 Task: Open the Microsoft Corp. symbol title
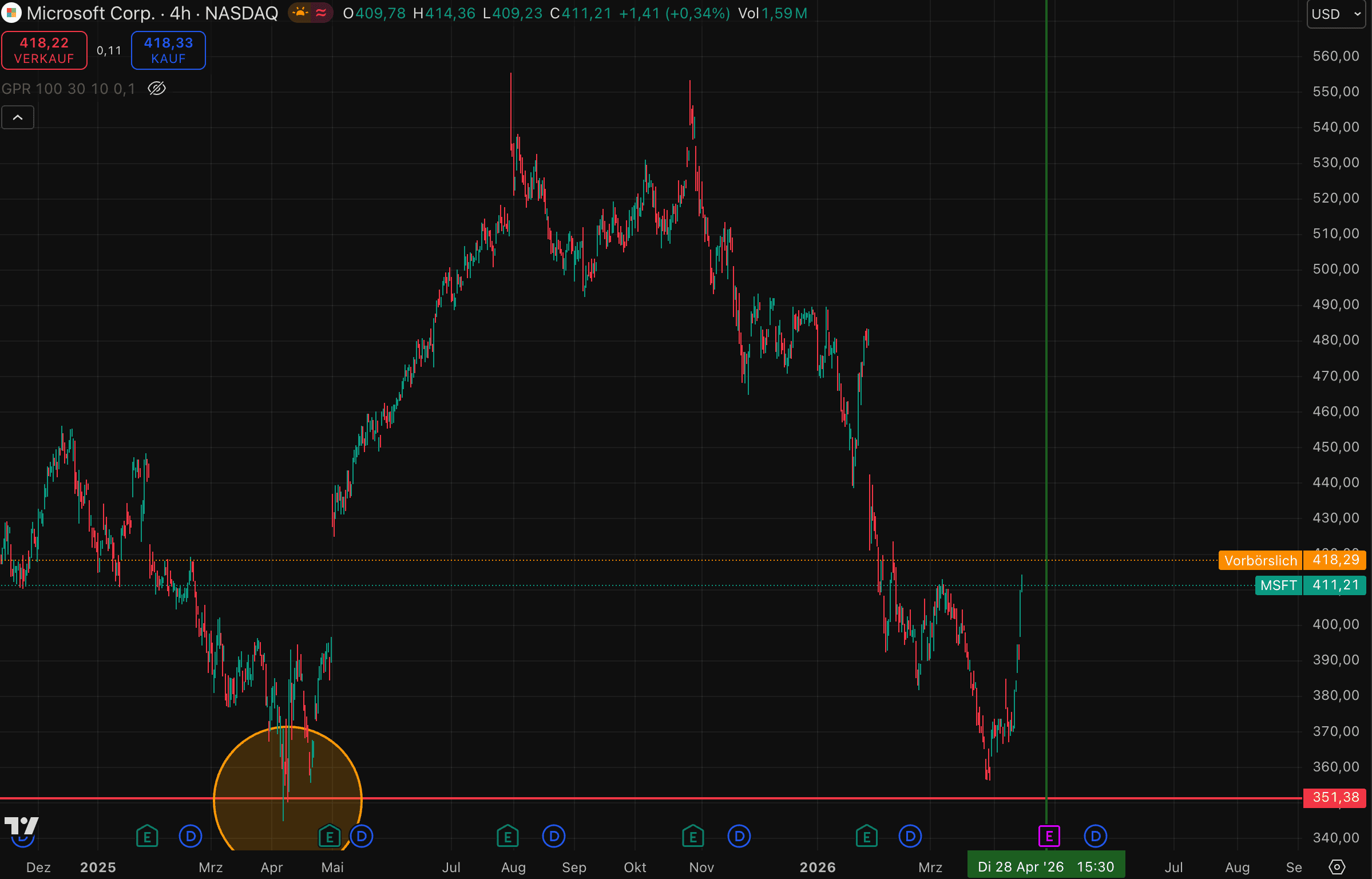[x=90, y=13]
